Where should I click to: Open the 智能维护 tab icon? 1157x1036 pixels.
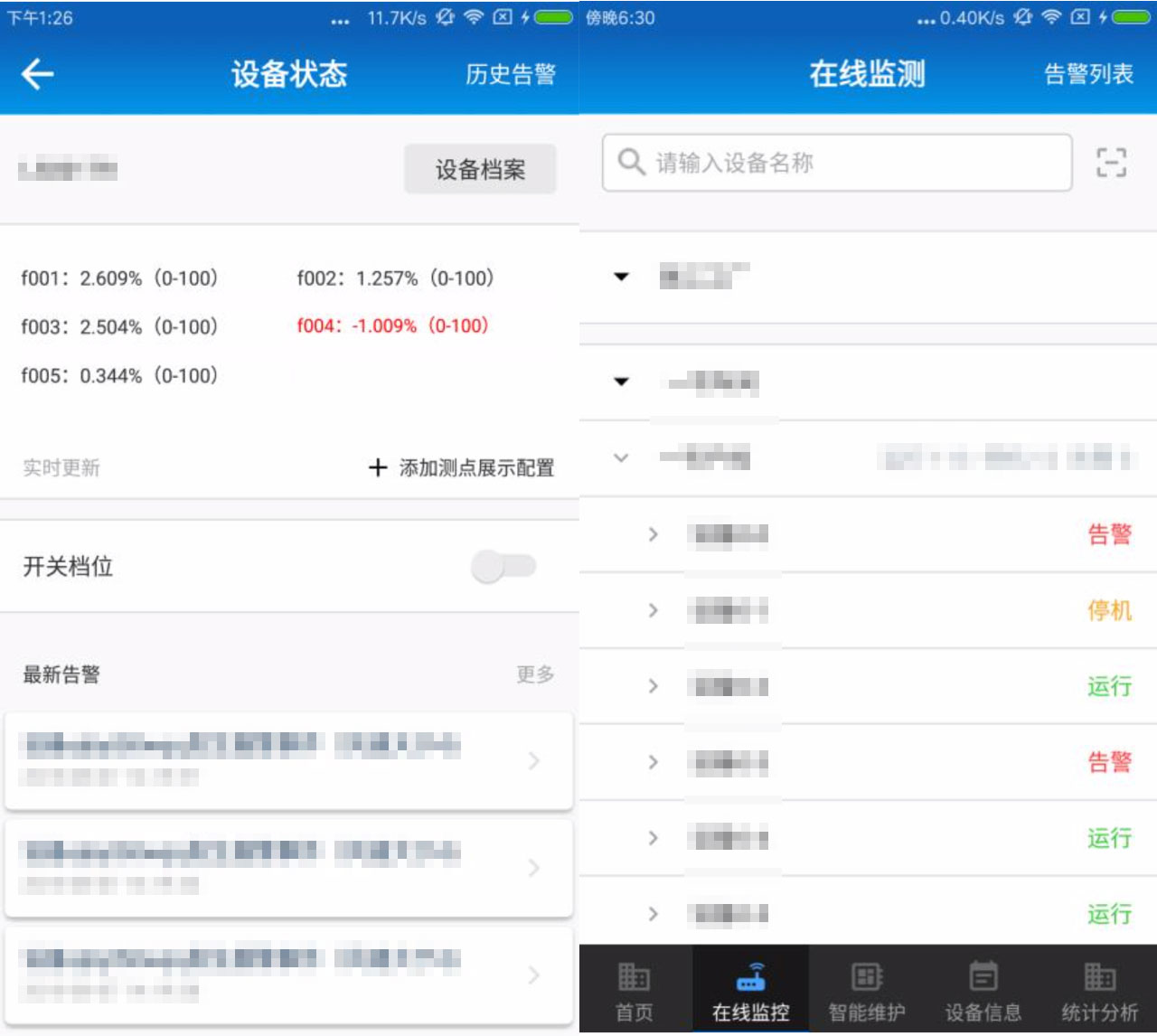(867, 978)
